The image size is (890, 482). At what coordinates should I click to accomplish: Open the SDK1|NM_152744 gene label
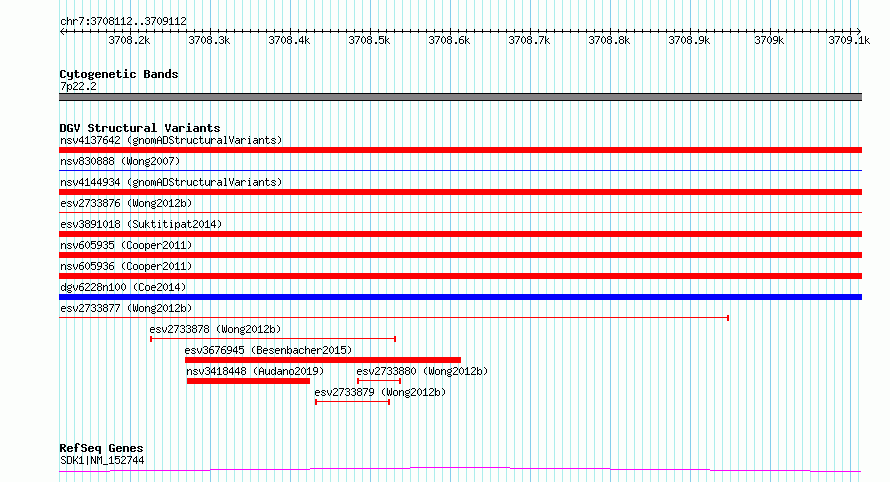point(102,460)
